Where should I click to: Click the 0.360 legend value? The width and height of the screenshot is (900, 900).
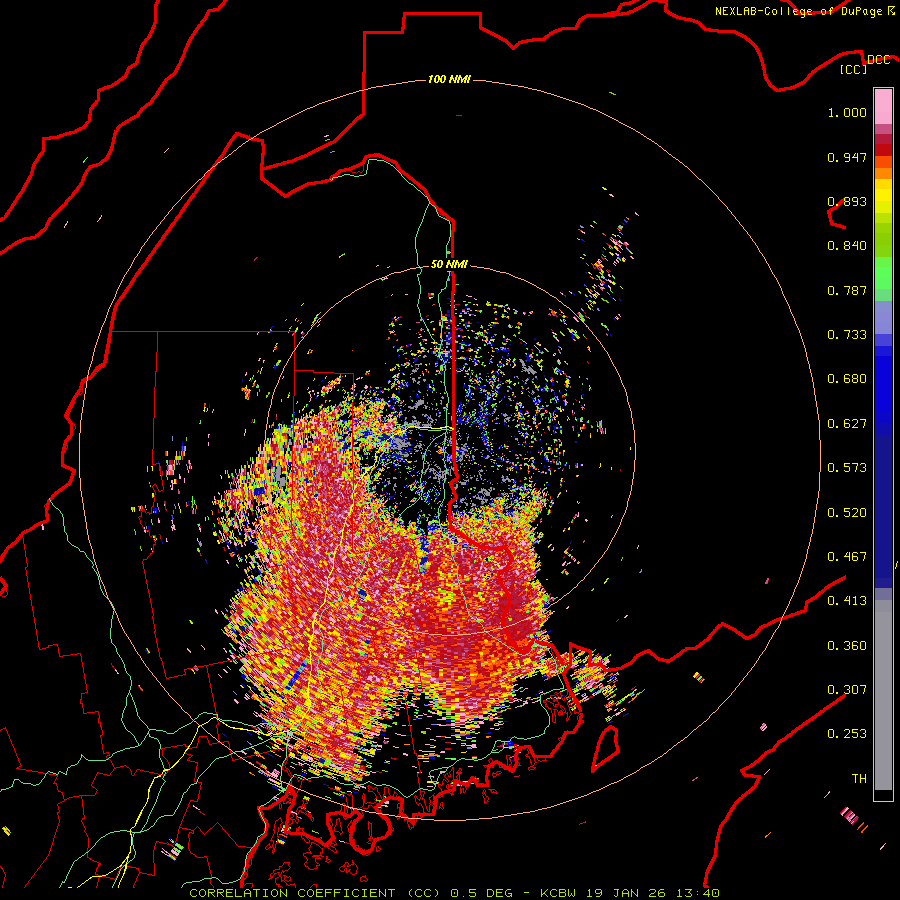[847, 646]
